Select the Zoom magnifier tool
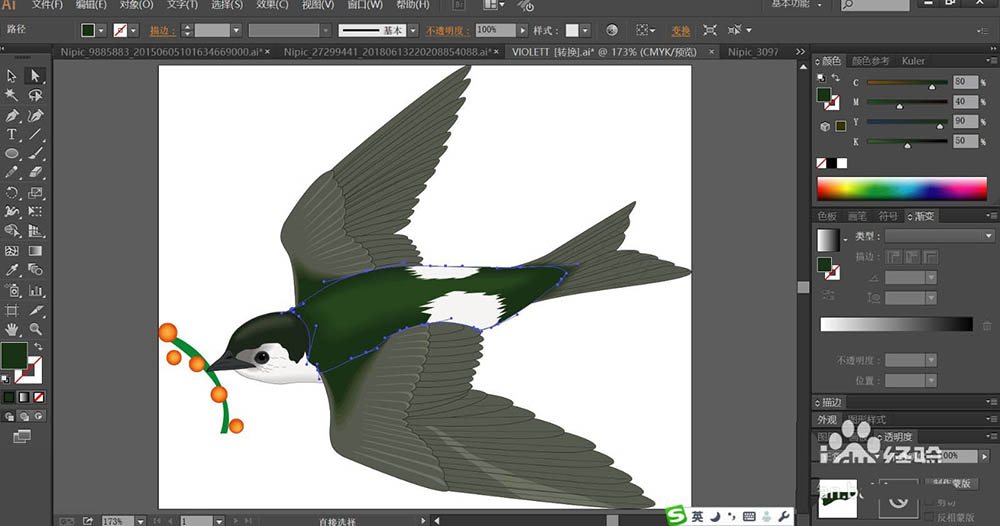The width and height of the screenshot is (1000, 526). tap(35, 330)
